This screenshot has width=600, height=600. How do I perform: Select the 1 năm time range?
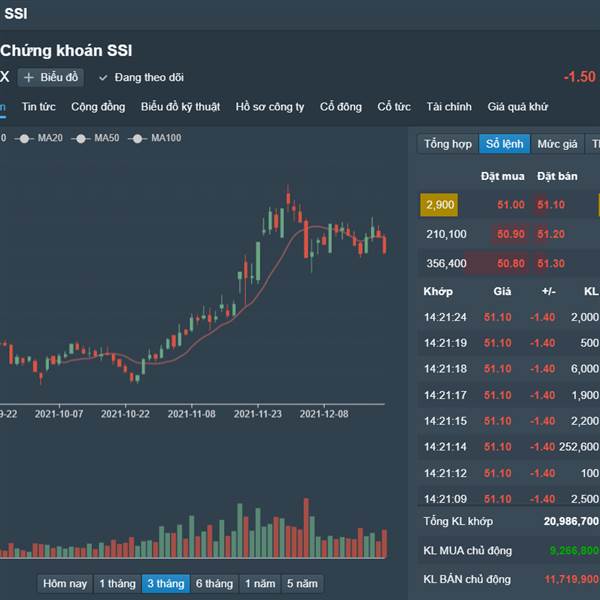(x=260, y=584)
